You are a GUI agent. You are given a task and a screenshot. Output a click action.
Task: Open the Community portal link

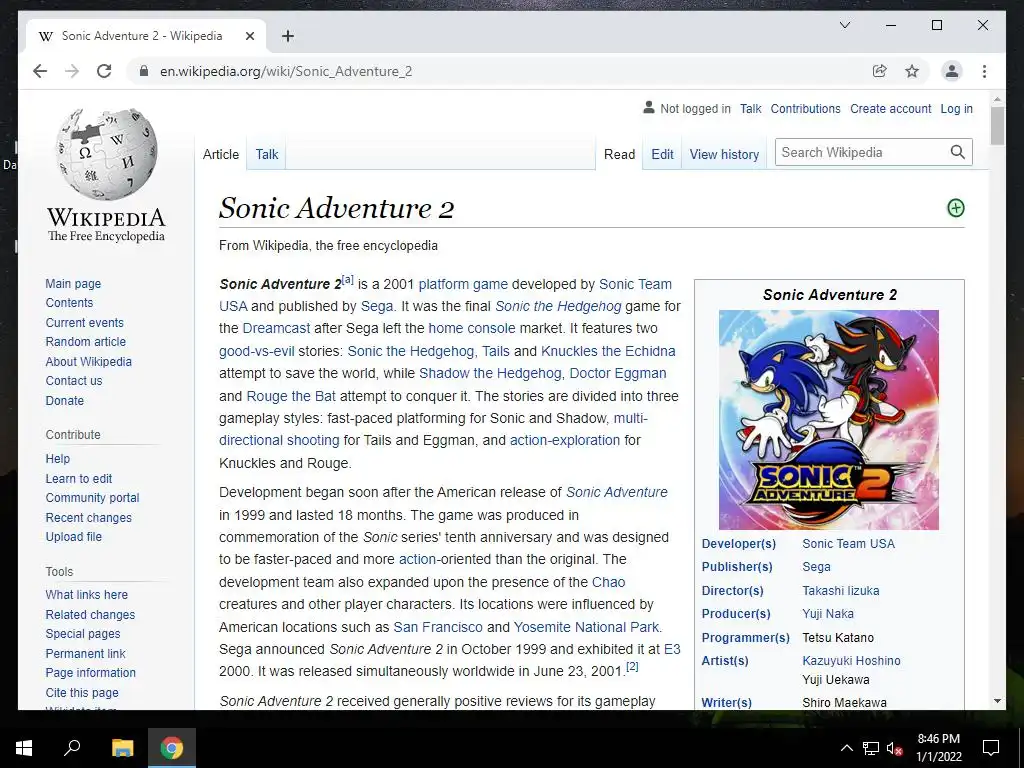point(92,497)
